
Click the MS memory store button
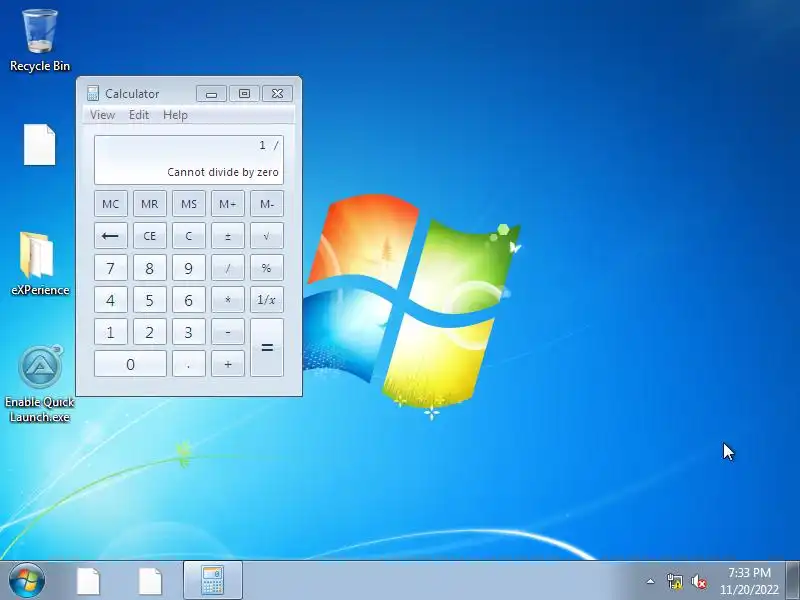pyautogui.click(x=189, y=204)
